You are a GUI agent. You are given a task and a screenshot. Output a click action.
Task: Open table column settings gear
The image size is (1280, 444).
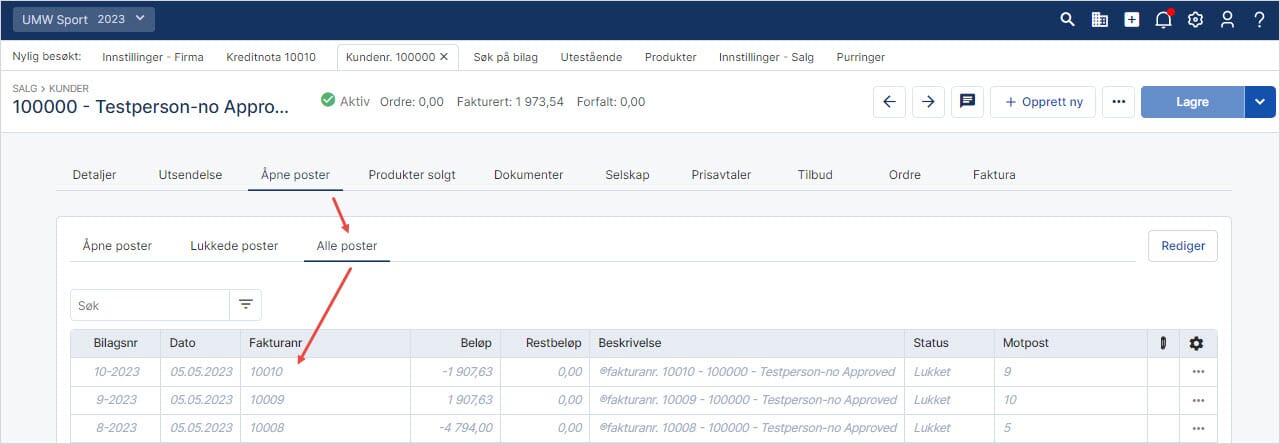point(1196,343)
